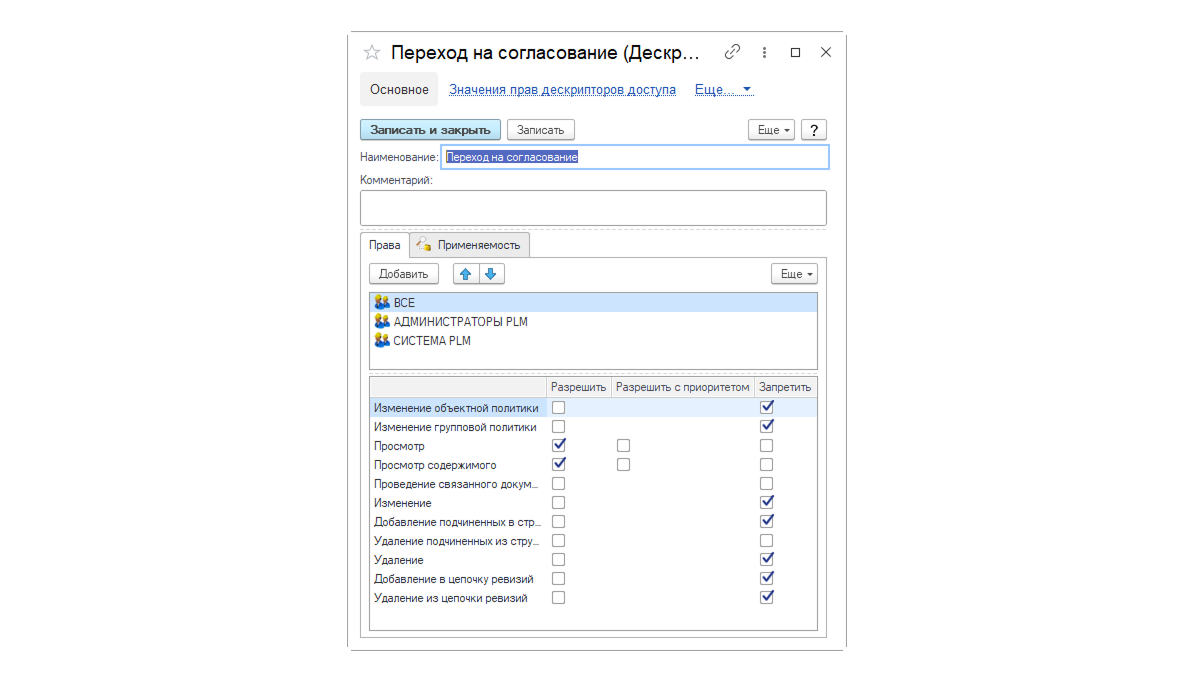This screenshot has height=682, width=1193.
Task: Toggle Запретить checkbox for Изменение
Action: [766, 502]
